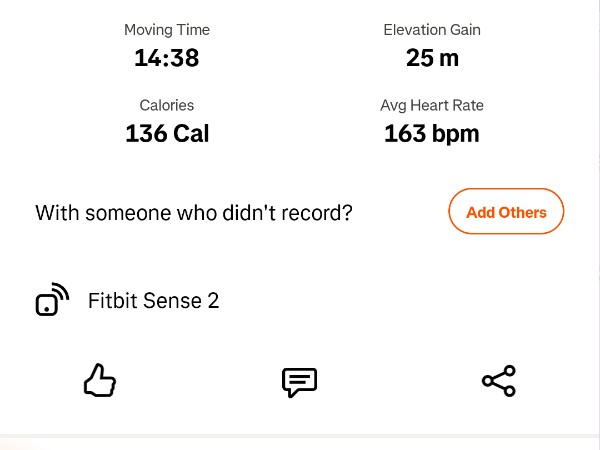Give kudos with the thumbs-up icon
The width and height of the screenshot is (600, 450).
coord(100,381)
